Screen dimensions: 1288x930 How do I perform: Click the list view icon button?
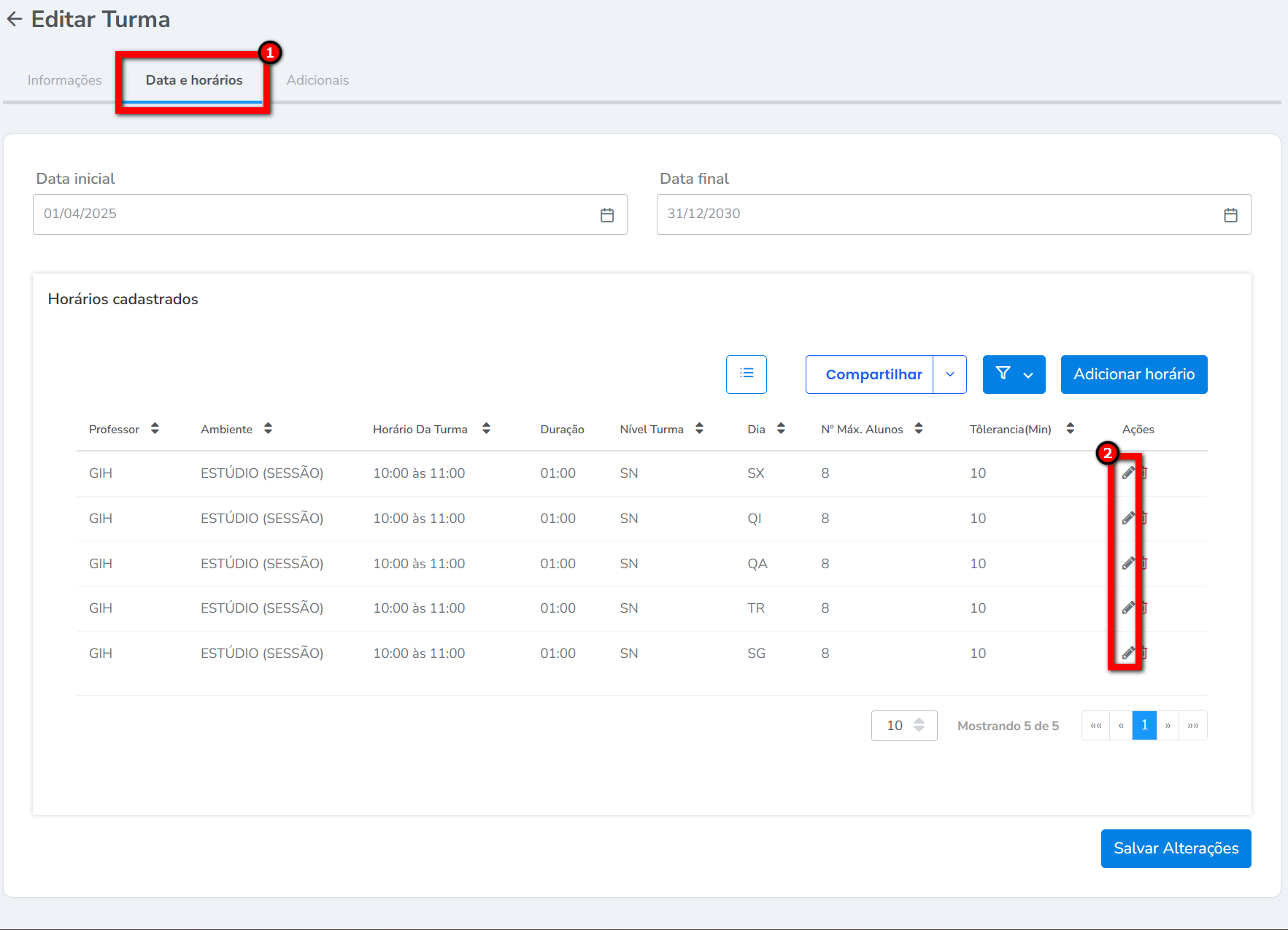tap(746, 374)
